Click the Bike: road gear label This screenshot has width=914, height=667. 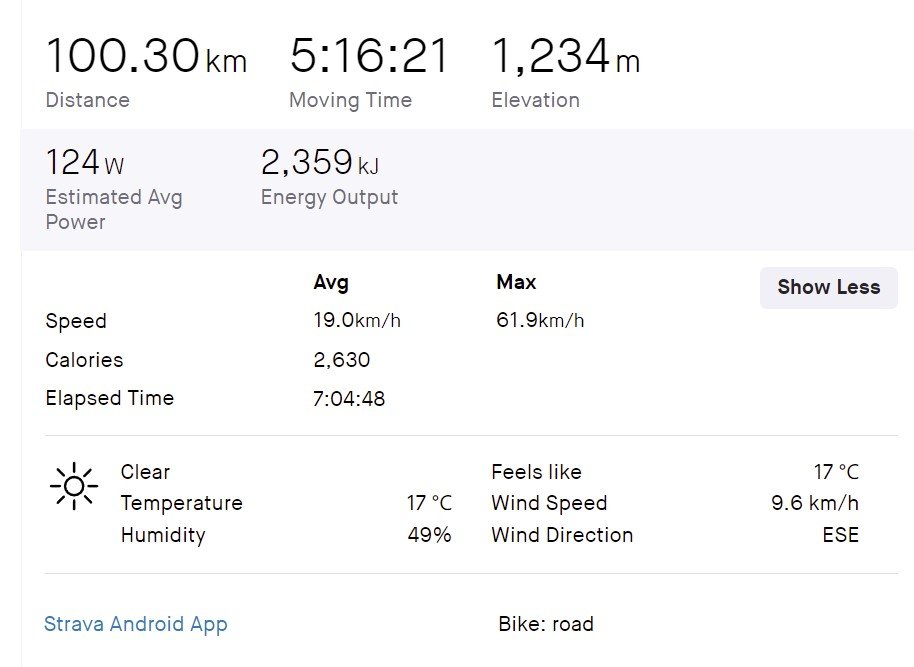[546, 624]
